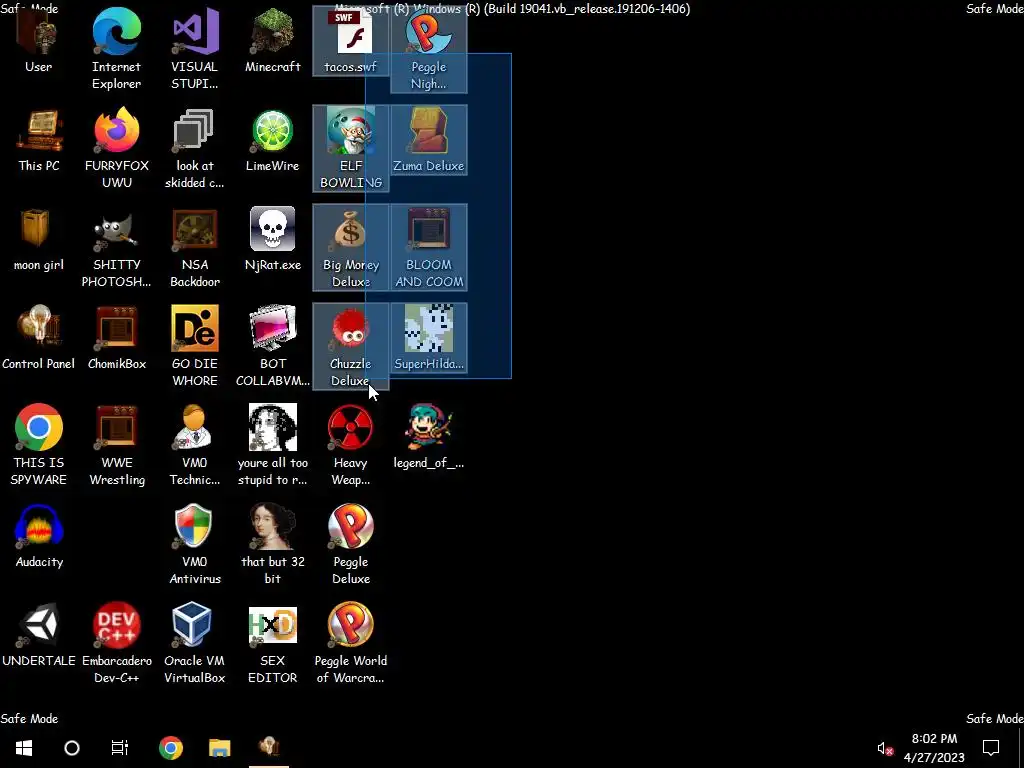The image size is (1024, 768).
Task: Open Cortana search circle in taskbar
Action: [72, 748]
